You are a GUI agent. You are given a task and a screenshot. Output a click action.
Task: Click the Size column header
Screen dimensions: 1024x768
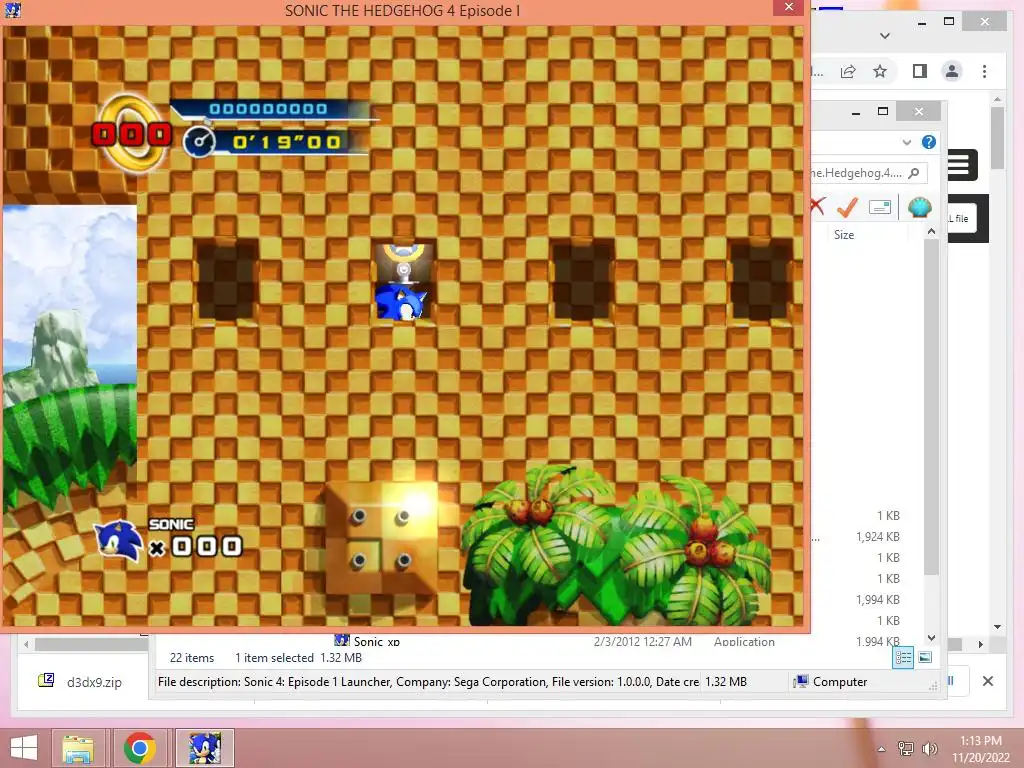[x=844, y=234]
